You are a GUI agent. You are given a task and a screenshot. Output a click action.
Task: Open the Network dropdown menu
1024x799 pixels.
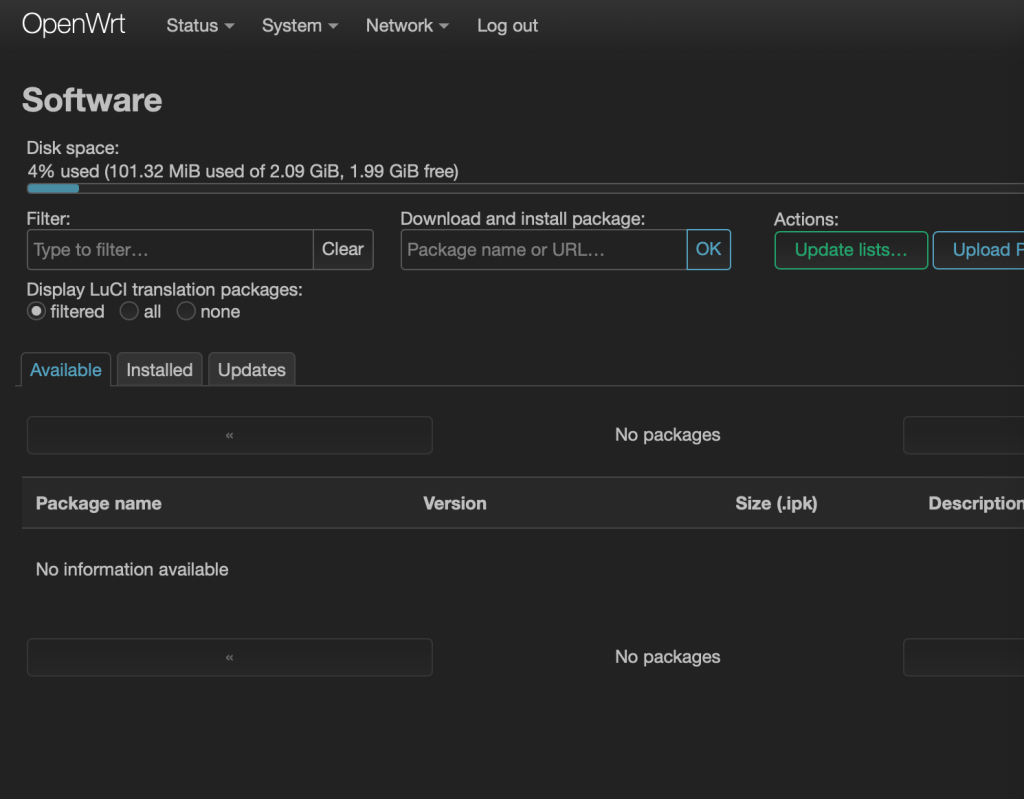[406, 26]
